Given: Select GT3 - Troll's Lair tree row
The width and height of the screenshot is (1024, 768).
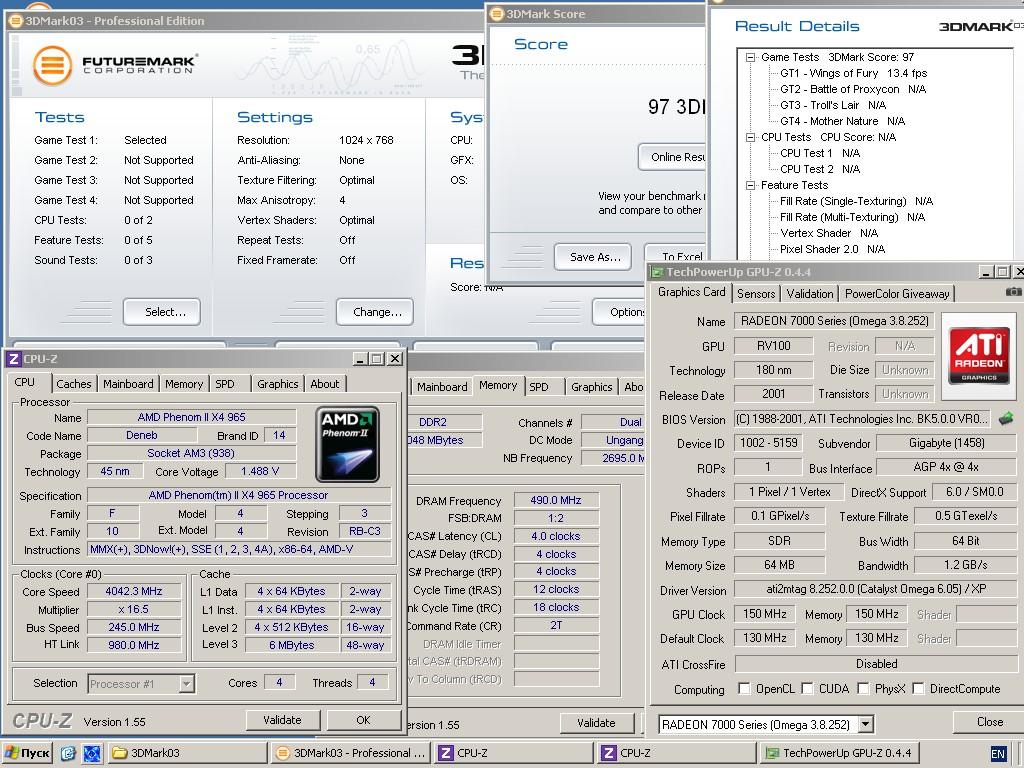Looking at the screenshot, I should pyautogui.click(x=833, y=105).
